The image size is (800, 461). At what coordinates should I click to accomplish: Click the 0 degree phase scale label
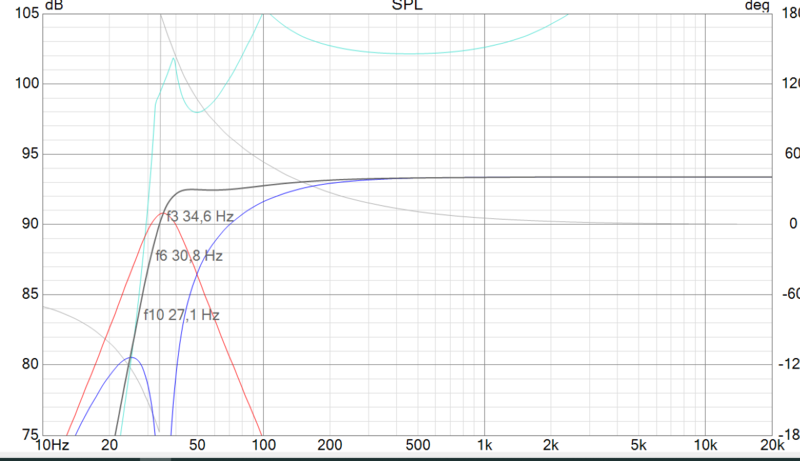click(793, 223)
